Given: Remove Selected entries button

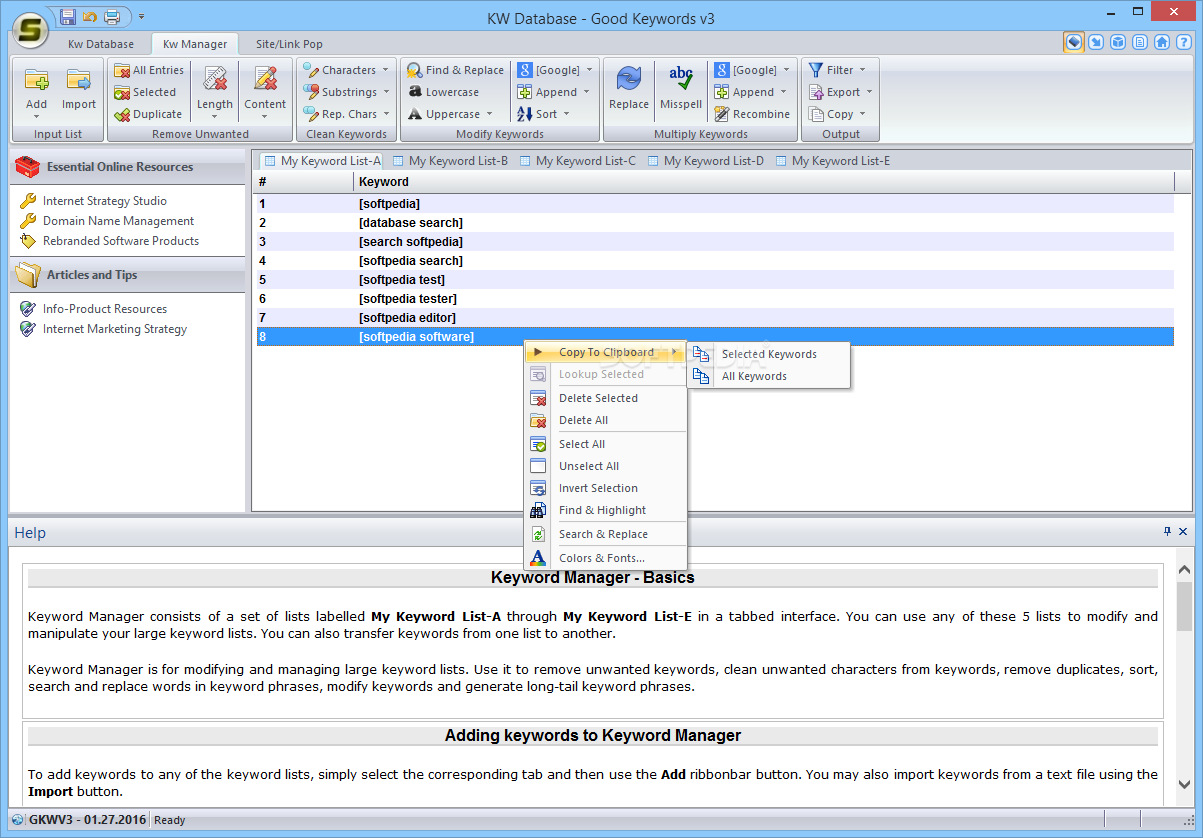Looking at the screenshot, I should (145, 92).
